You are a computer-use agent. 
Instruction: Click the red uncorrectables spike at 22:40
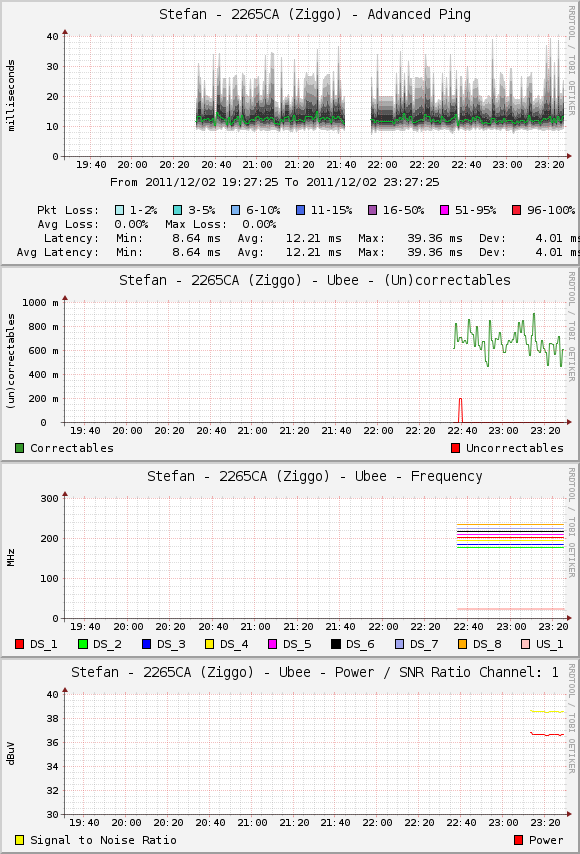(461, 410)
